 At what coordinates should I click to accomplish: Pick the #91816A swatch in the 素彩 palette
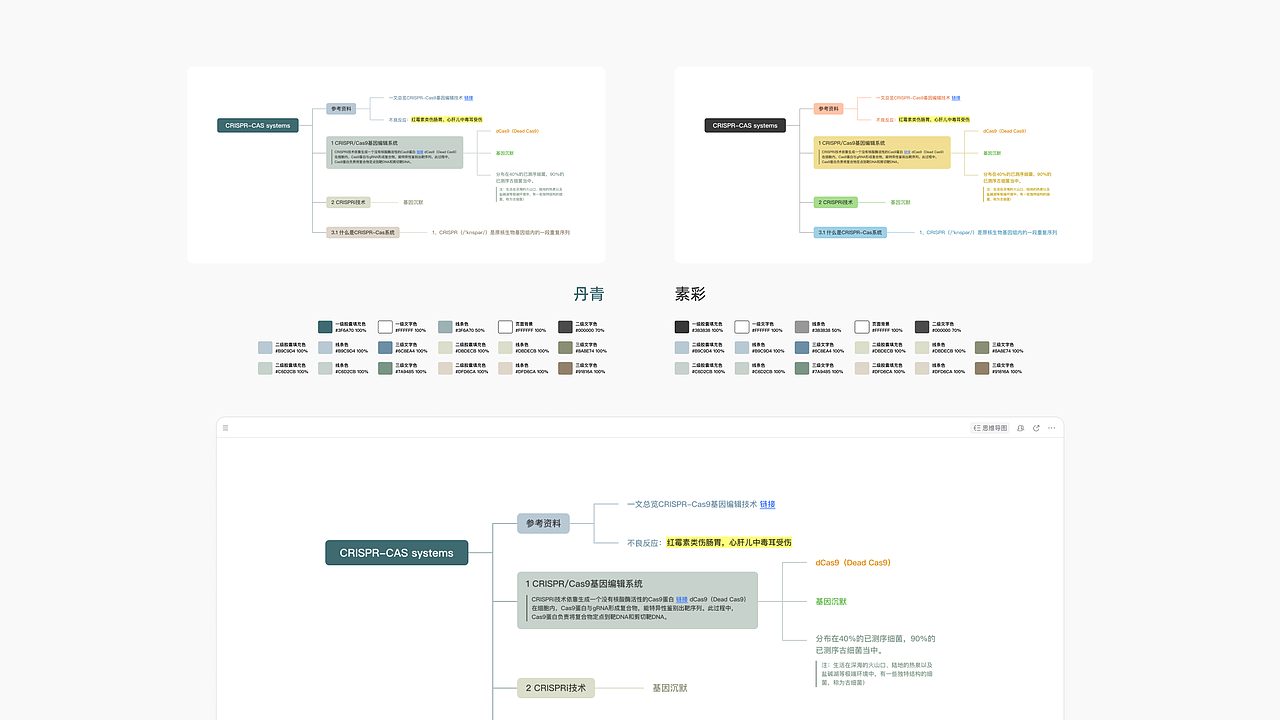tap(982, 369)
